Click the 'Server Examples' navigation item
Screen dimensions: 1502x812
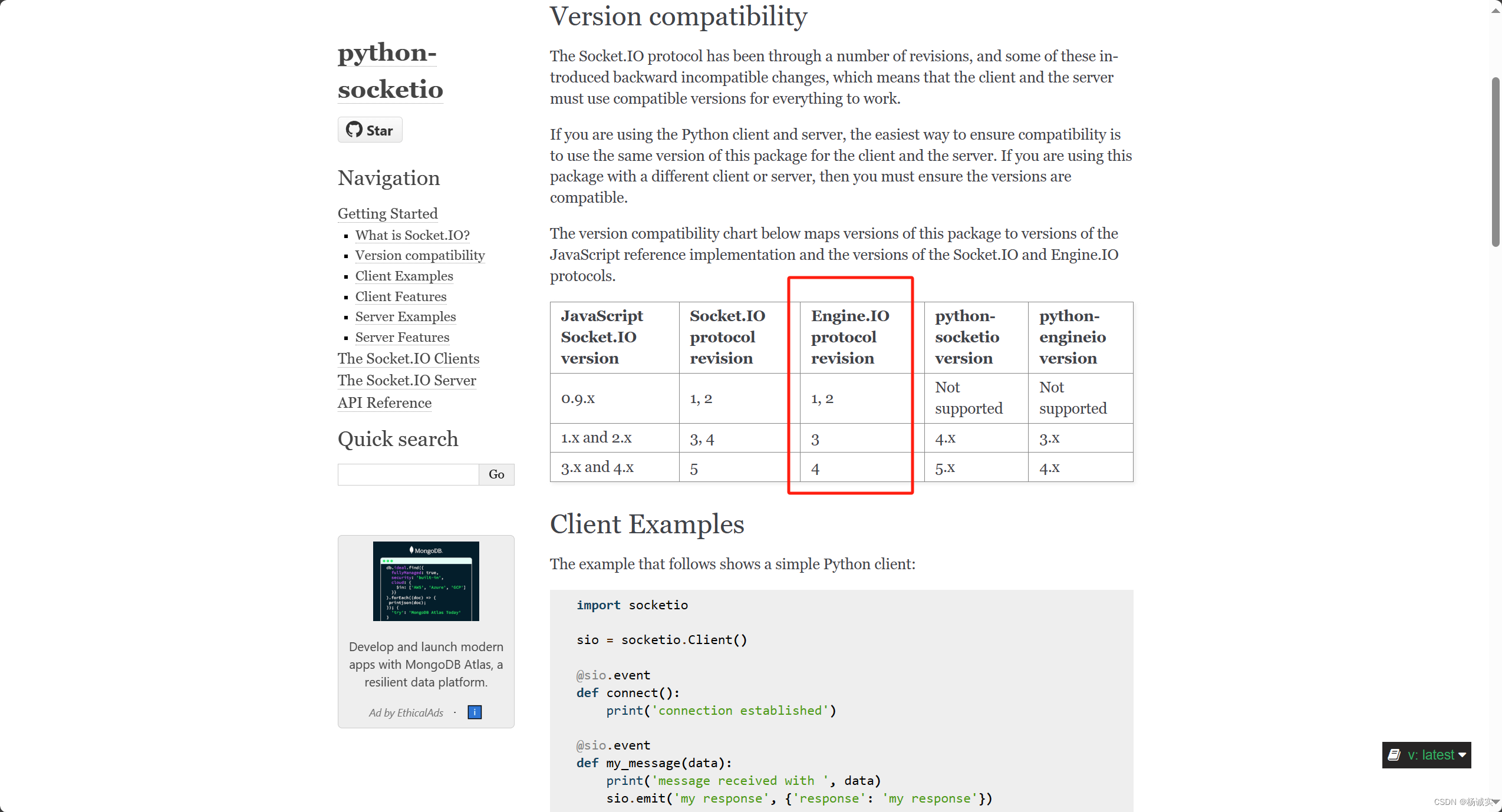click(405, 316)
